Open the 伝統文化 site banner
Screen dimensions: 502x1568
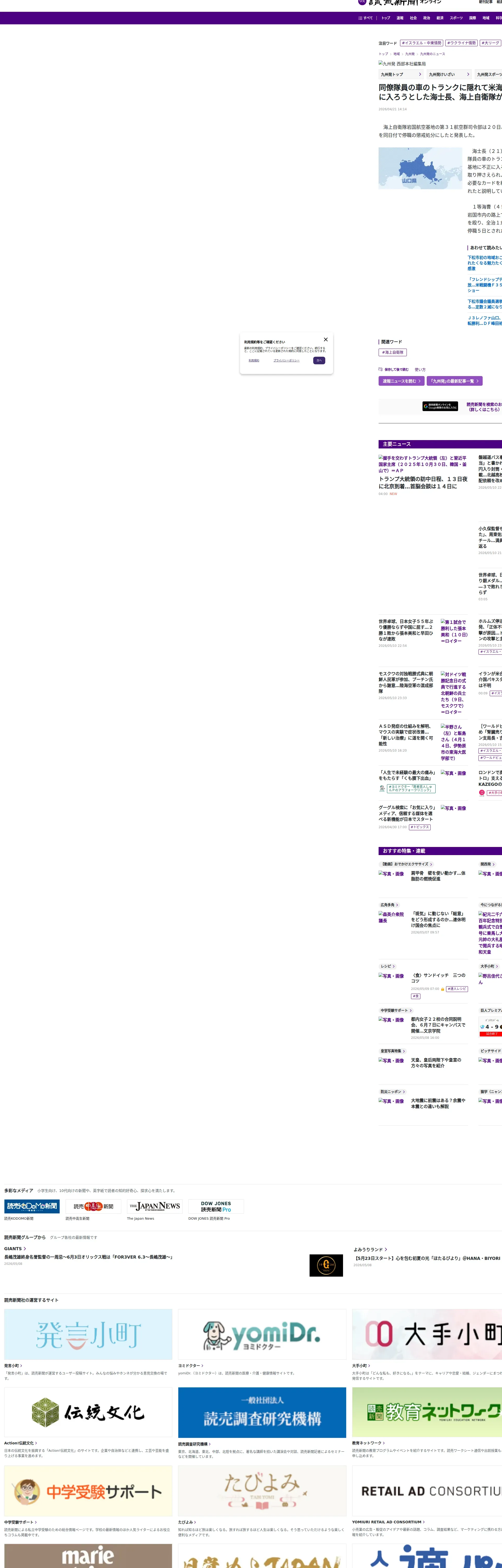pos(88,1413)
